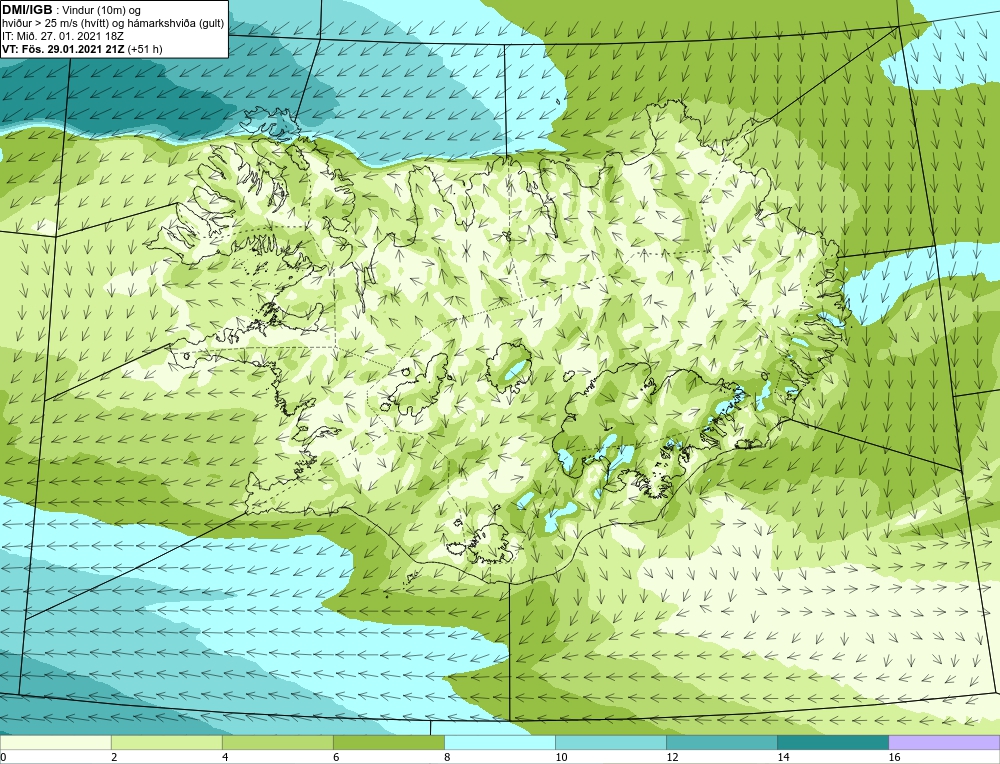Viewport: 1000px width, 764px height.
Task: Click the purple swatch above 16 m/s
Action: [944, 742]
